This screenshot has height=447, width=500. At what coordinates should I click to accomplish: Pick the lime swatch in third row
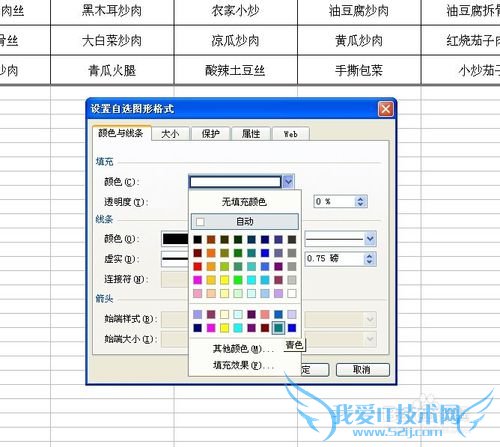pyautogui.click(x=225, y=266)
